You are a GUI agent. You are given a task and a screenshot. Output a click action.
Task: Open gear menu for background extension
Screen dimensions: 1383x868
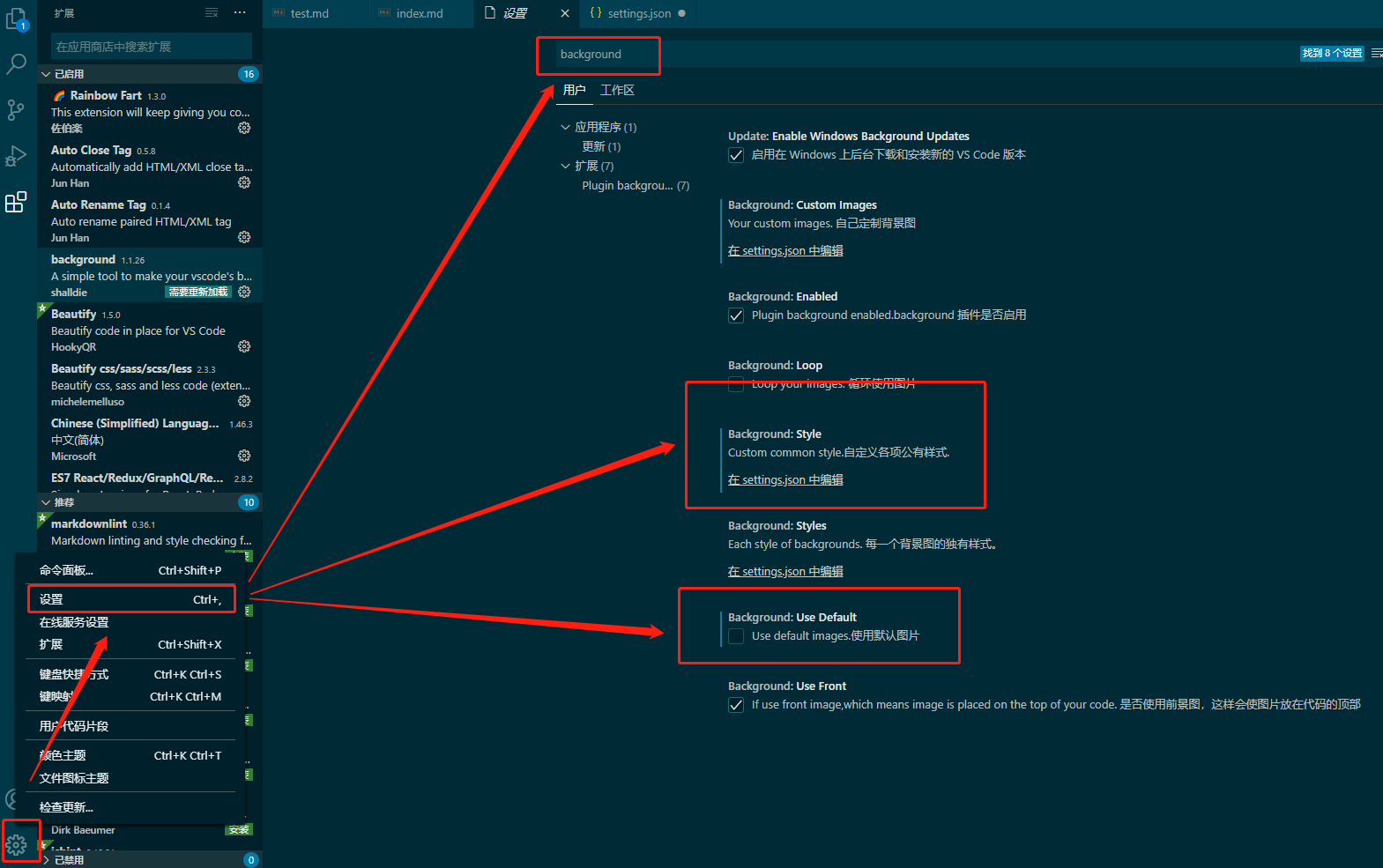244,292
